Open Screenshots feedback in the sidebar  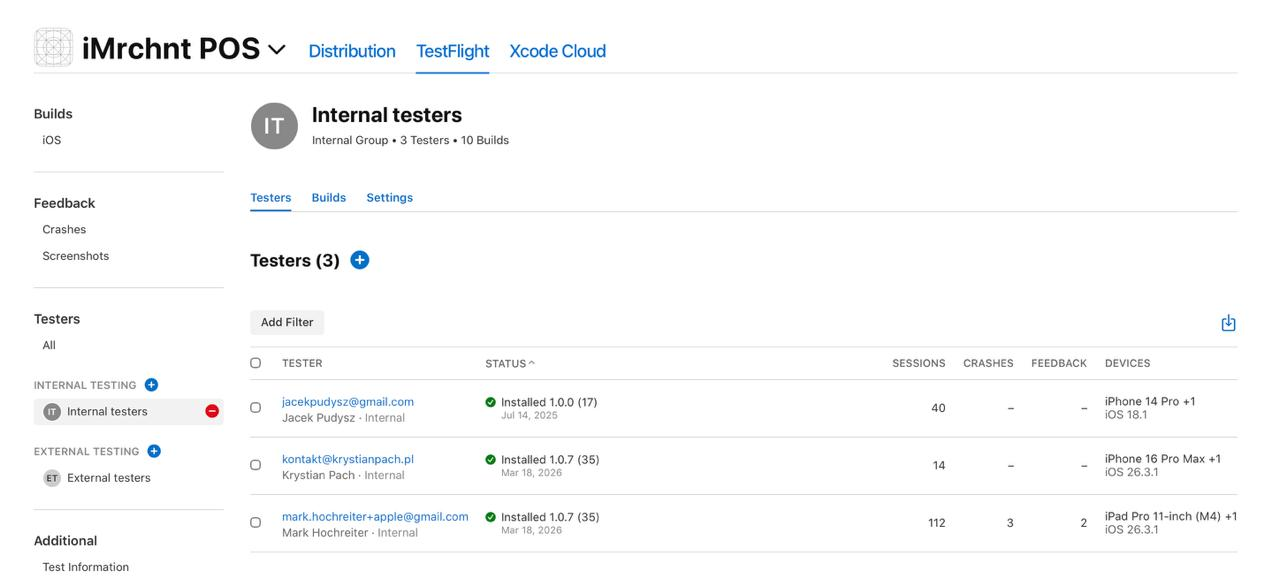click(76, 256)
